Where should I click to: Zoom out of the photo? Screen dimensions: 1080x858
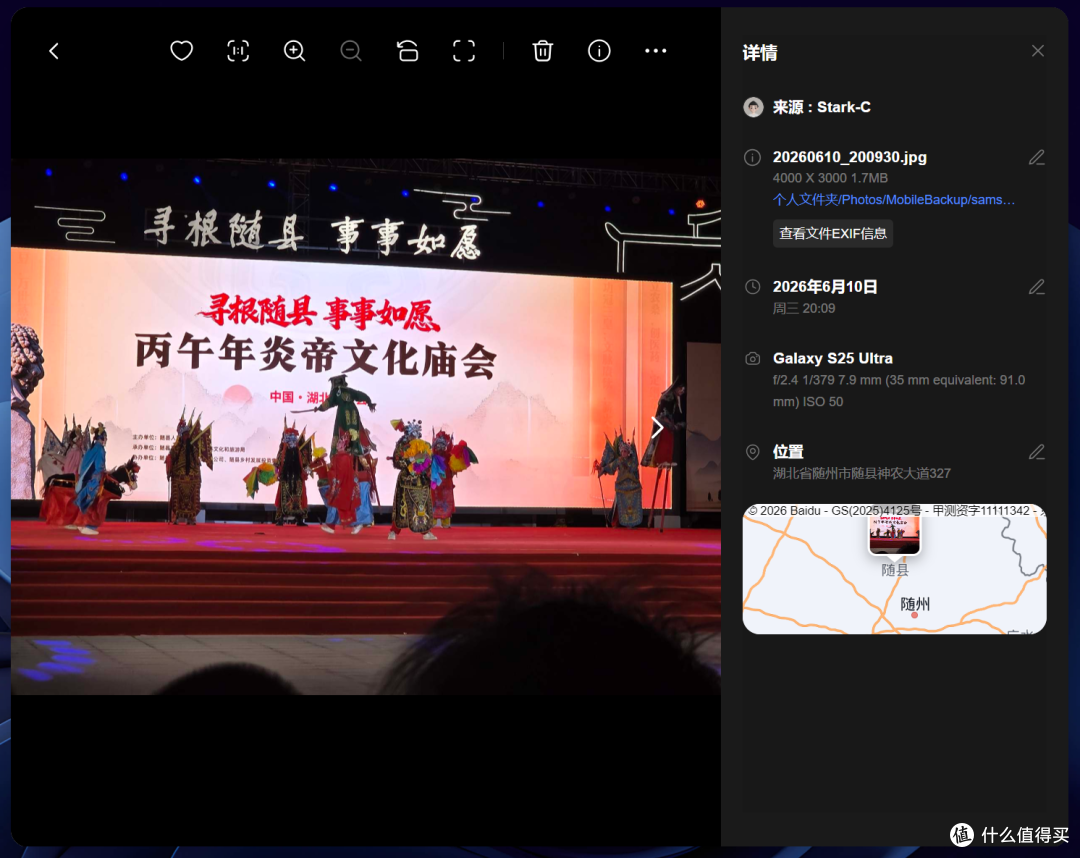[351, 51]
